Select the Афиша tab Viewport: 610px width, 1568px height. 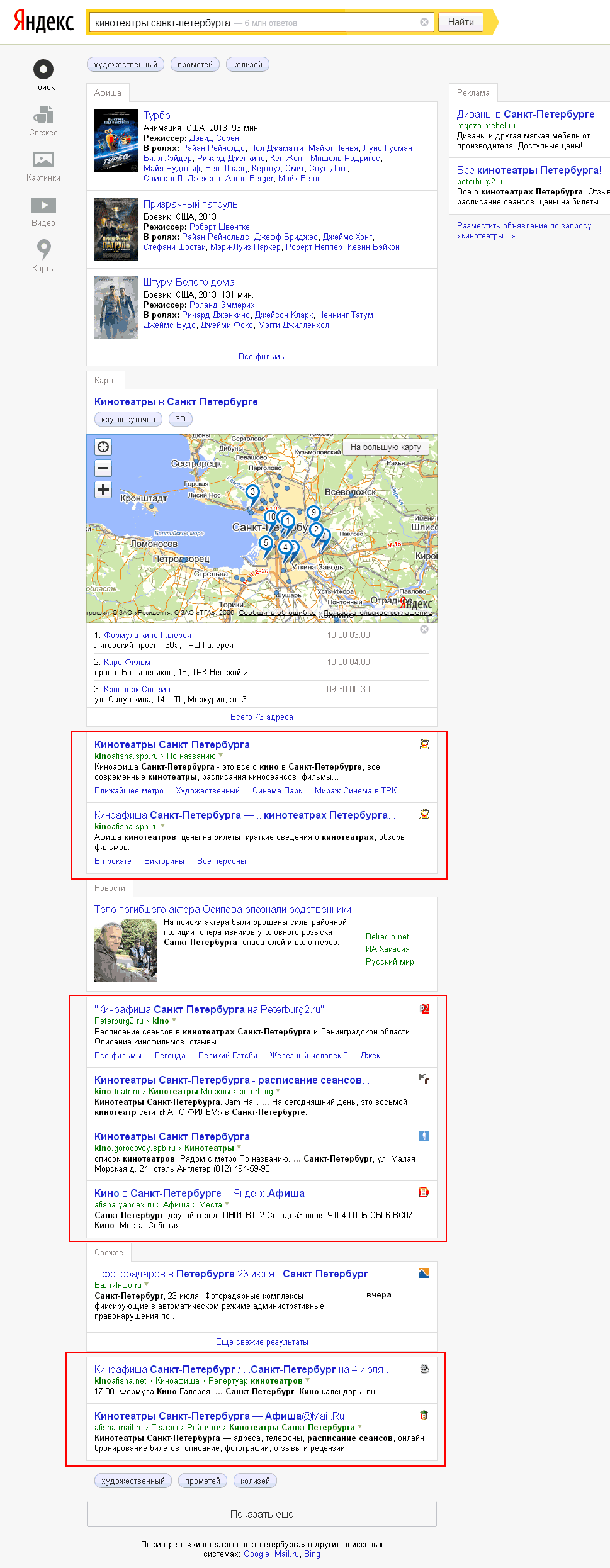108,92
